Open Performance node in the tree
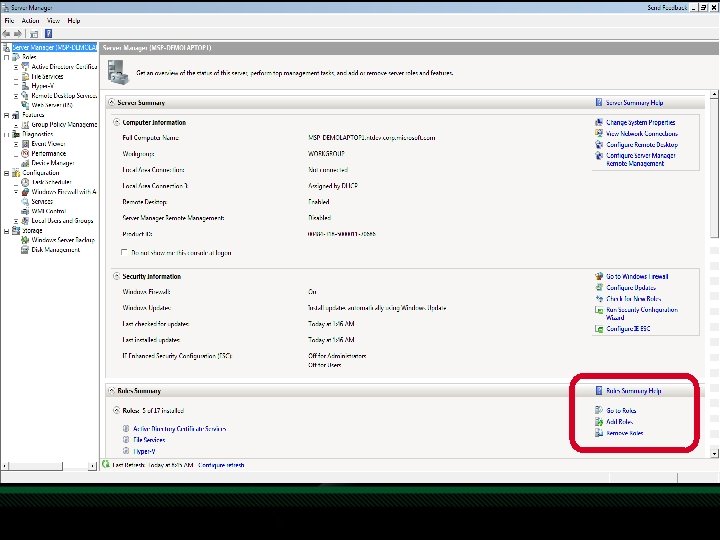Viewport: 720px width, 540px height. tap(49, 153)
